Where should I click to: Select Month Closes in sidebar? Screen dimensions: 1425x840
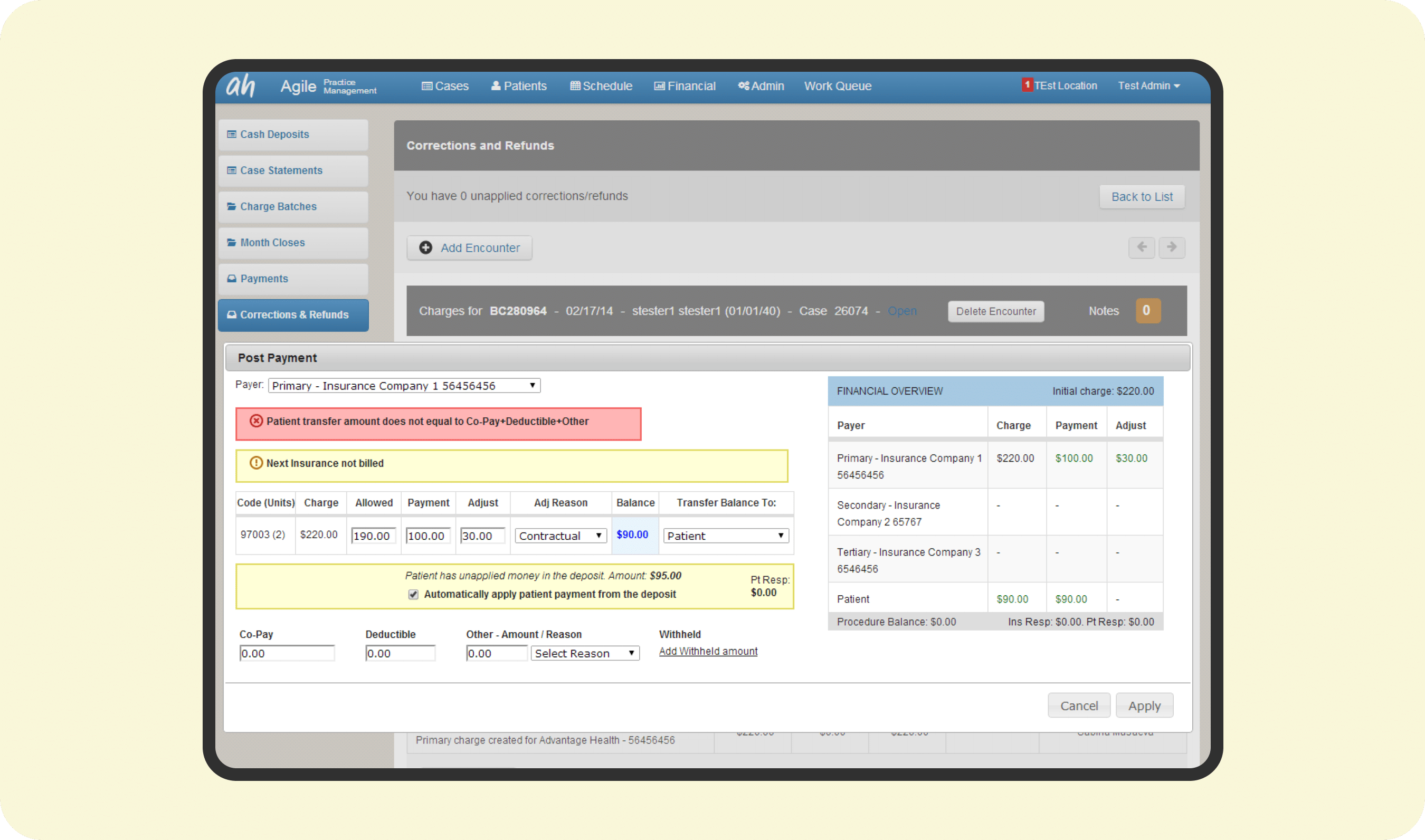pos(293,243)
